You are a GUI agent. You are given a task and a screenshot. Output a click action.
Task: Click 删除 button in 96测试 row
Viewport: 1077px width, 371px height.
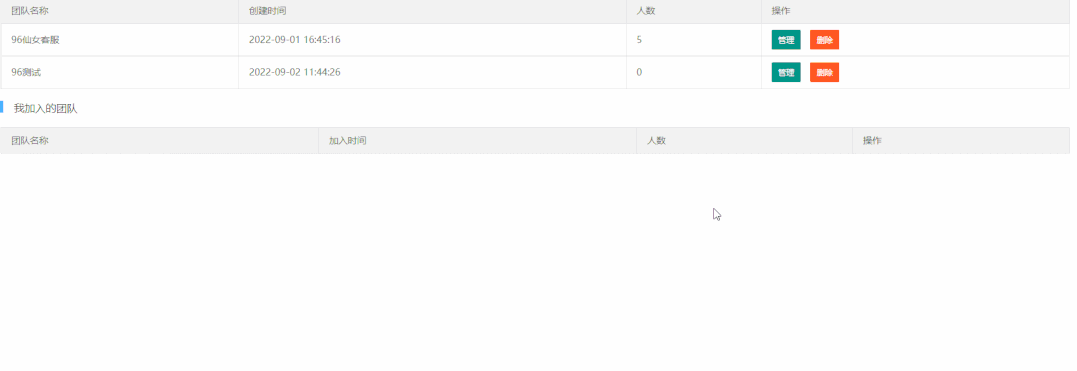(824, 72)
